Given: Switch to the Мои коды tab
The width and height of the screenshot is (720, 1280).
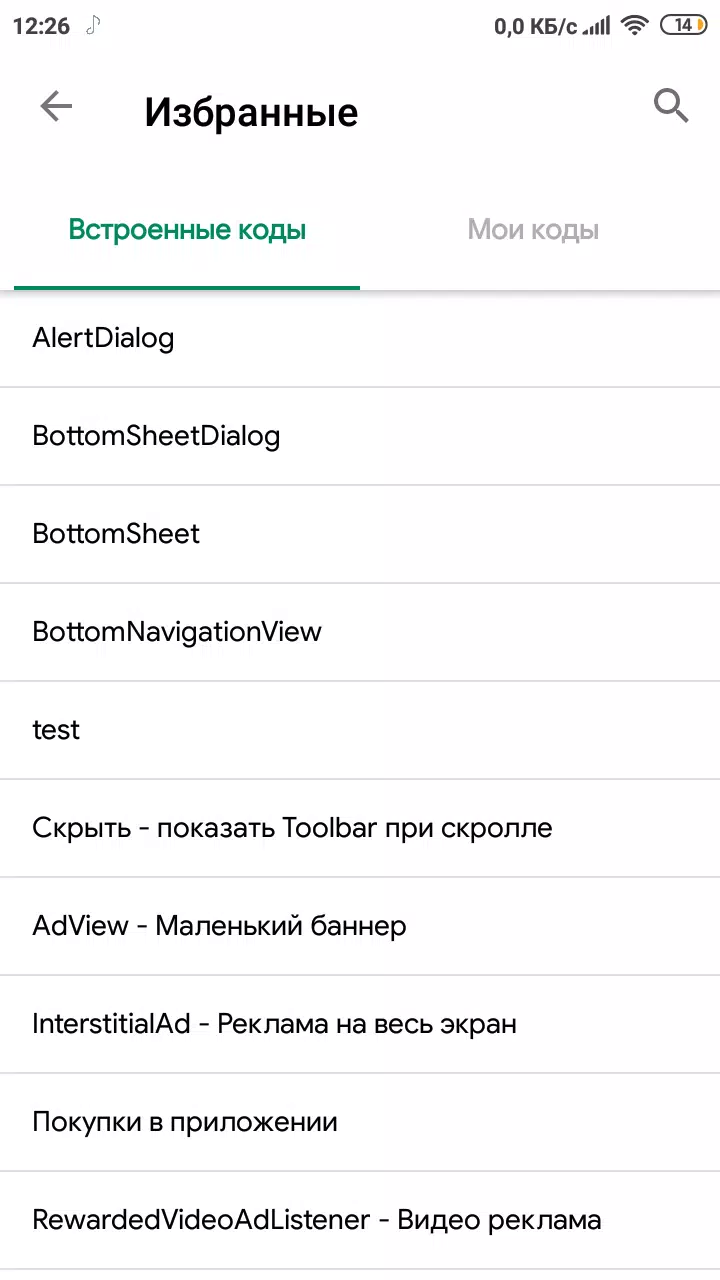Looking at the screenshot, I should coord(533,230).
